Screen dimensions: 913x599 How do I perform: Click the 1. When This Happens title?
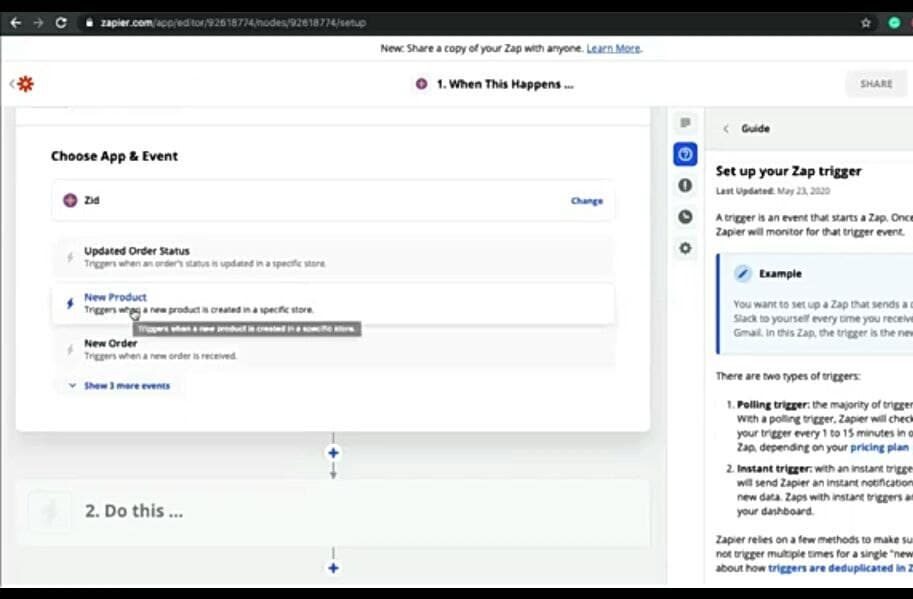pyautogui.click(x=505, y=84)
